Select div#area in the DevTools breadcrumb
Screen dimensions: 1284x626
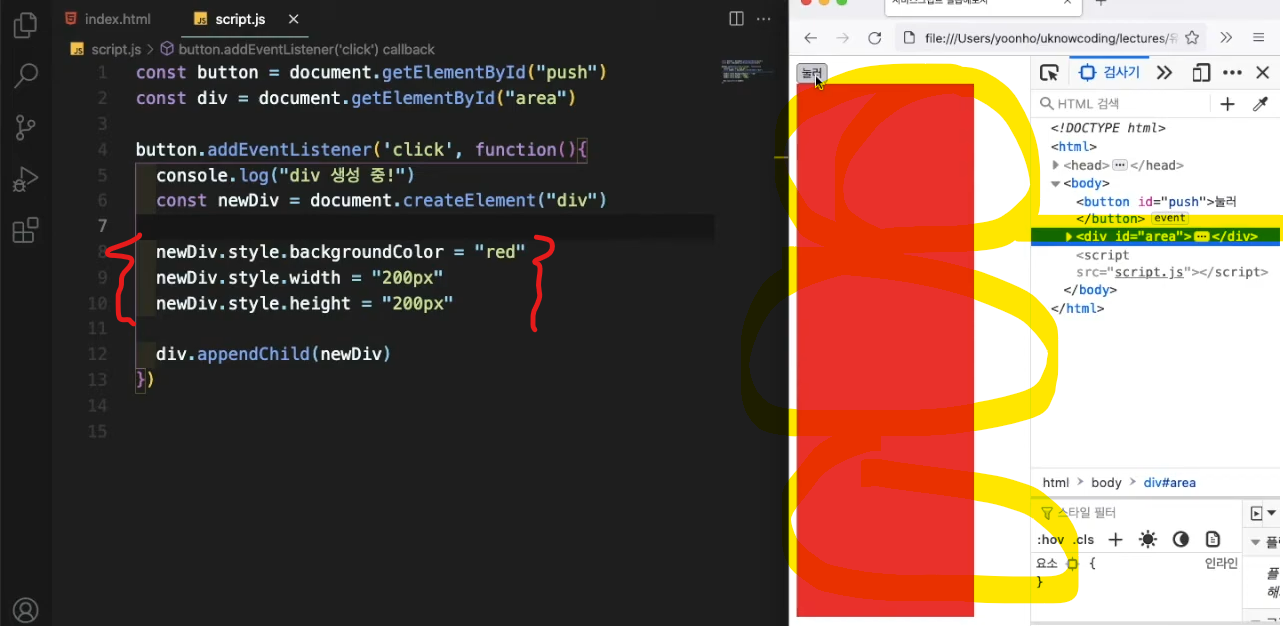click(x=1170, y=483)
